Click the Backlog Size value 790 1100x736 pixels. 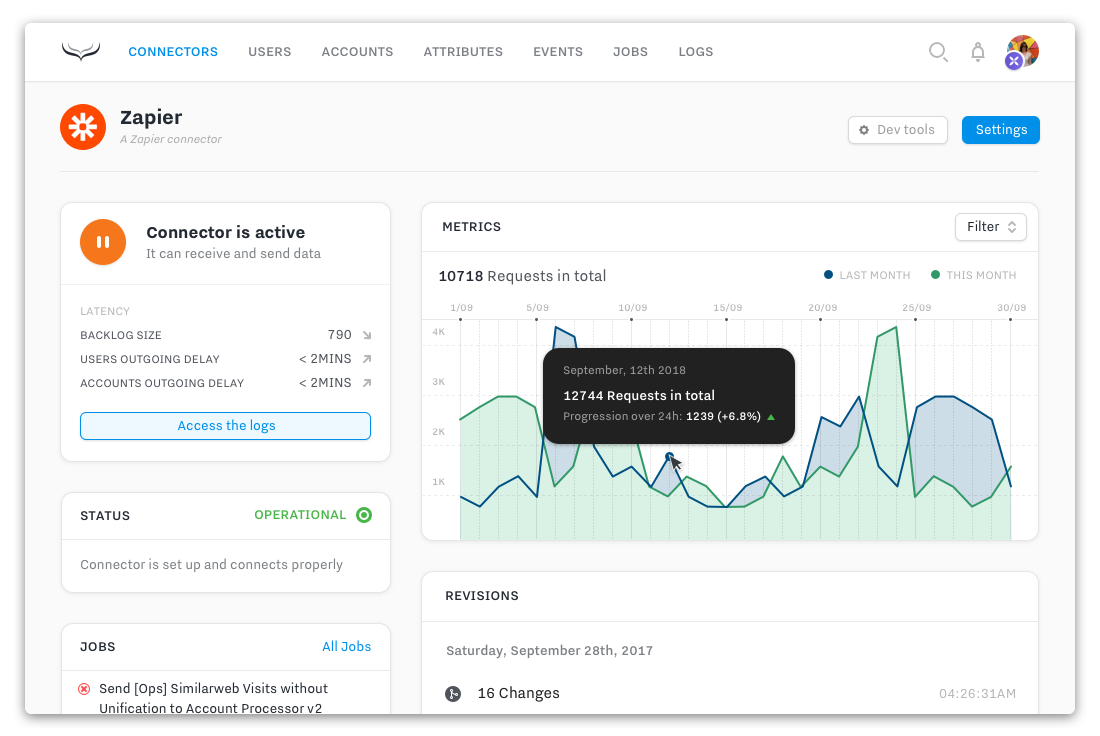[x=340, y=335]
